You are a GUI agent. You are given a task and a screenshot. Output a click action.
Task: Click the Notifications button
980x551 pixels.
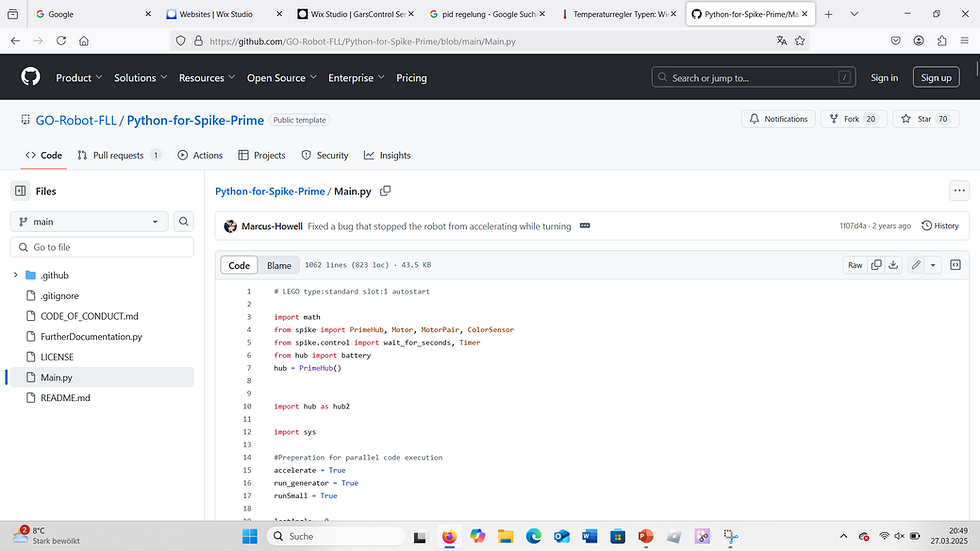778,119
